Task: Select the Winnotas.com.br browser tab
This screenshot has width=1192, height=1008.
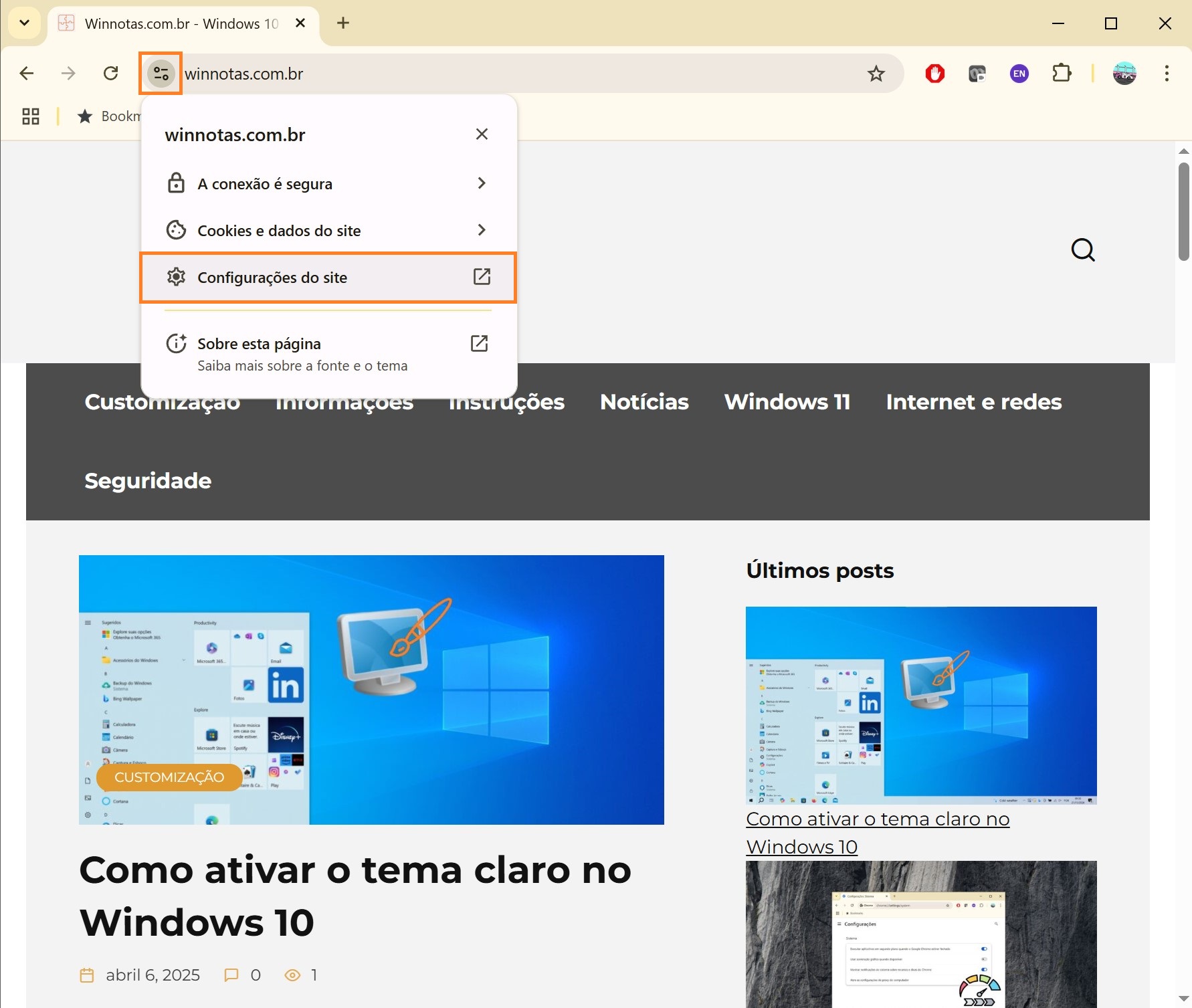Action: tap(183, 24)
